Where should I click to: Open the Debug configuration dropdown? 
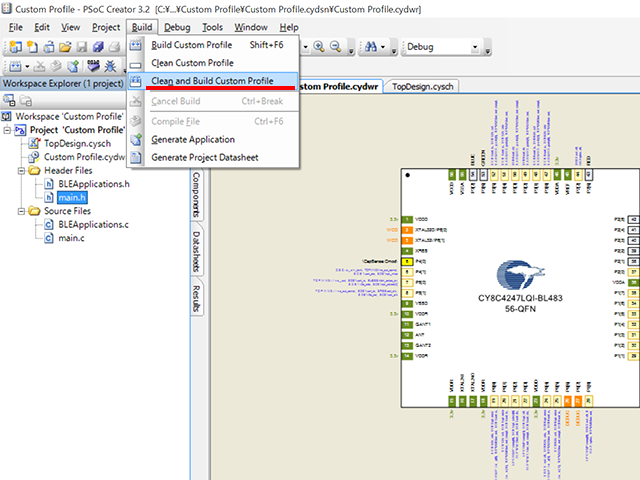click(475, 47)
